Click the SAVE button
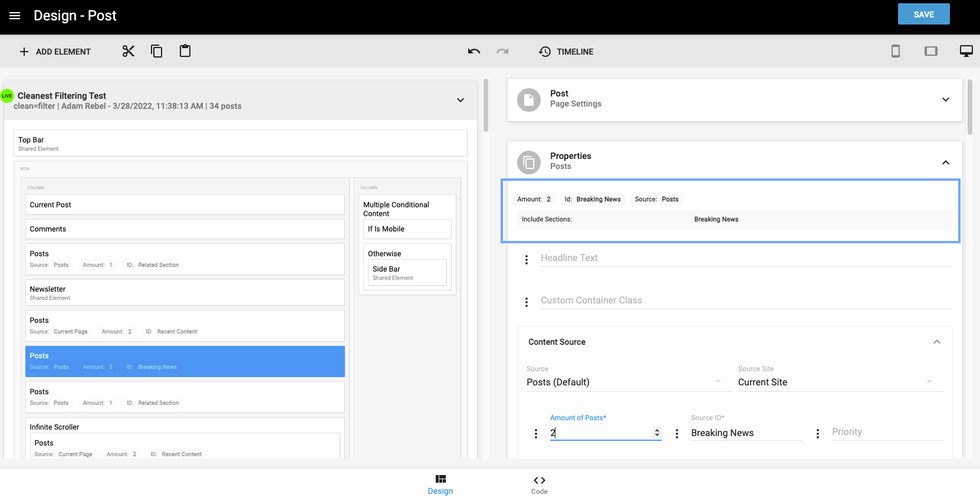The image size is (980, 496). [x=923, y=14]
